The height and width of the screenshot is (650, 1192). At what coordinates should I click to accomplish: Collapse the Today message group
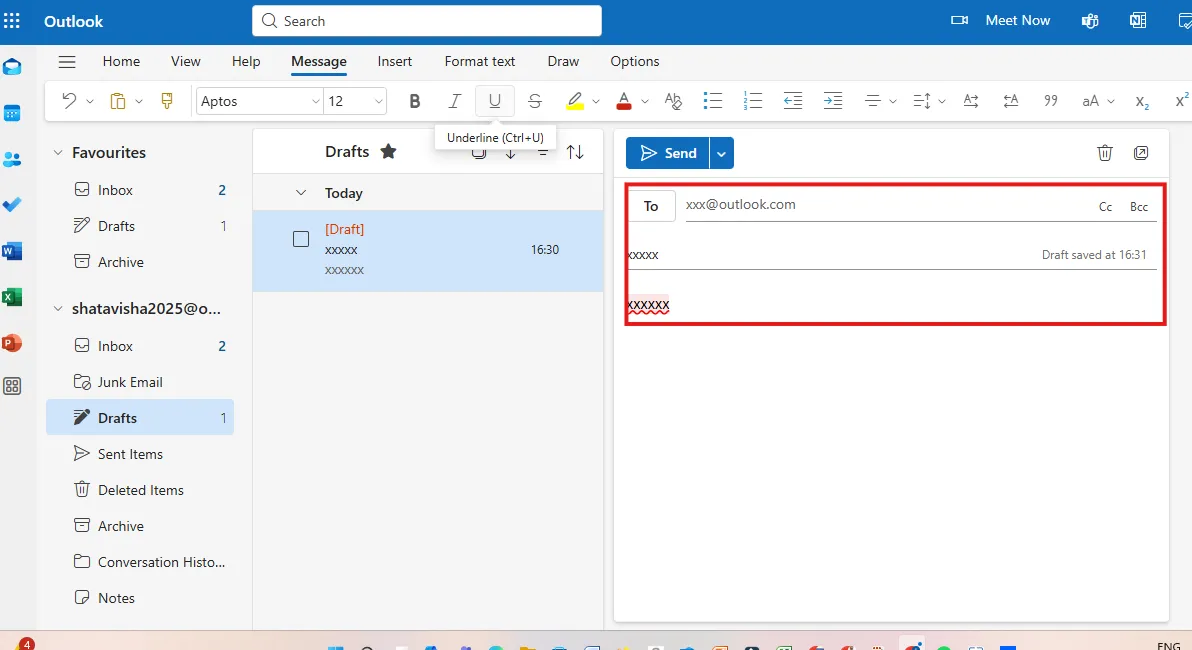point(301,193)
